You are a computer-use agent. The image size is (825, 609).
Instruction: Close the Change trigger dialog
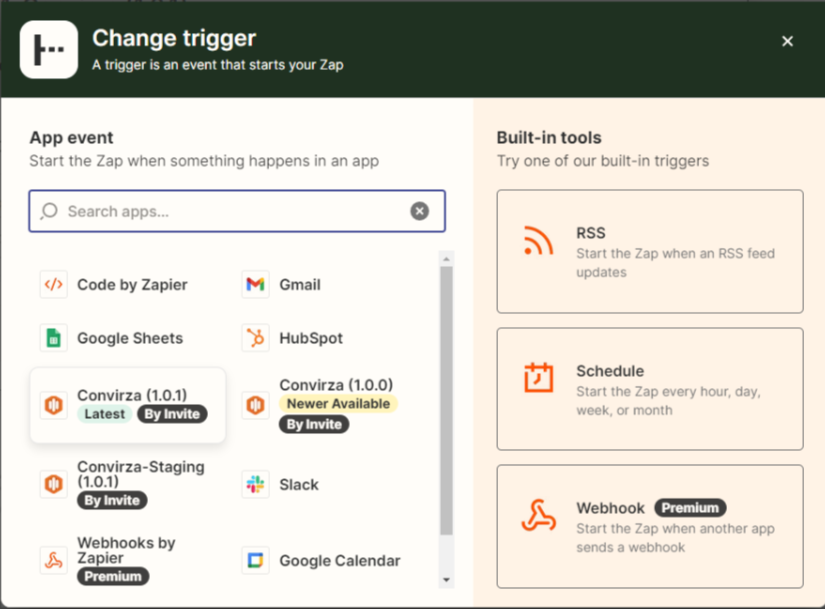pos(787,41)
